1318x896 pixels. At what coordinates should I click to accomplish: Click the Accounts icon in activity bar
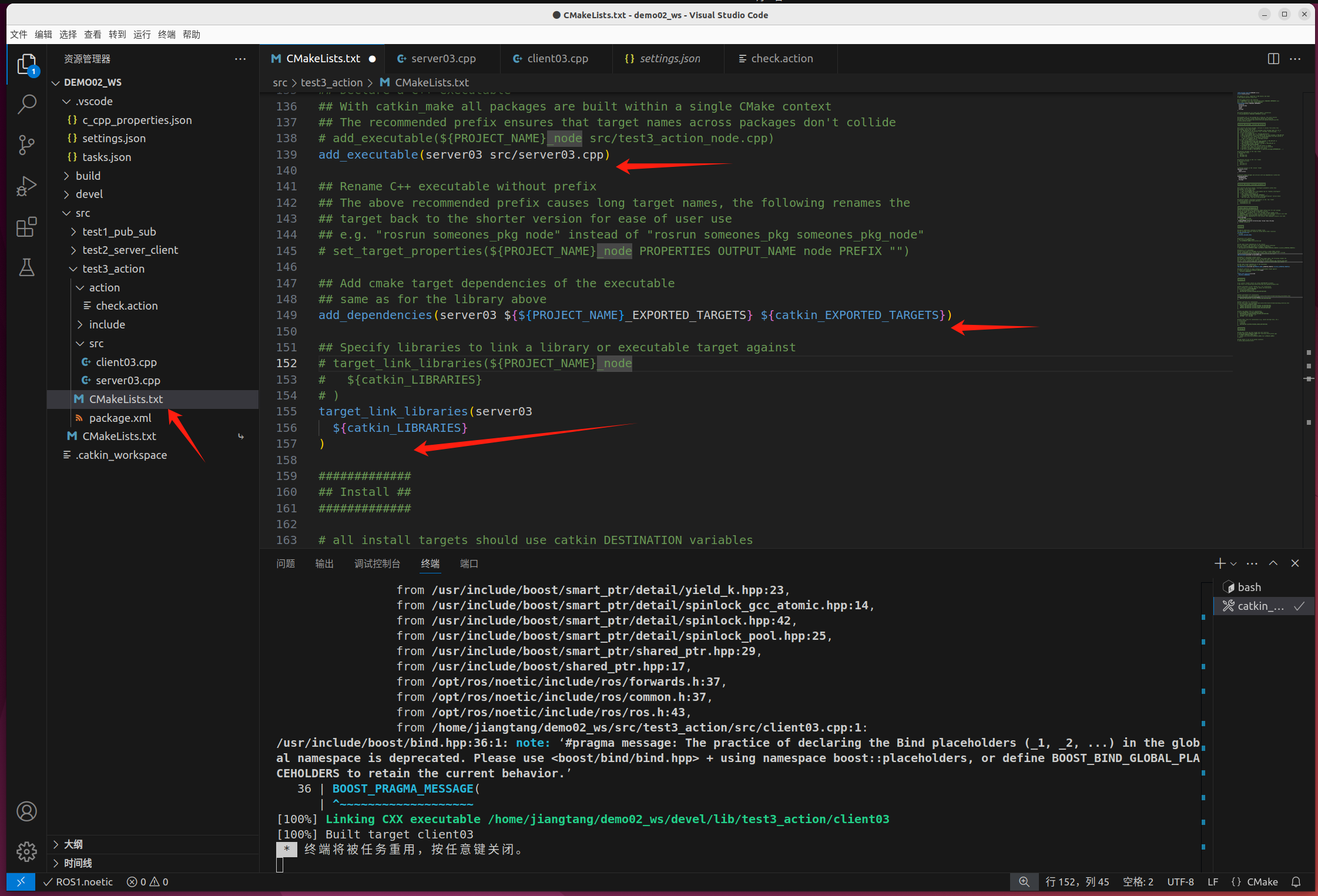pyautogui.click(x=26, y=811)
